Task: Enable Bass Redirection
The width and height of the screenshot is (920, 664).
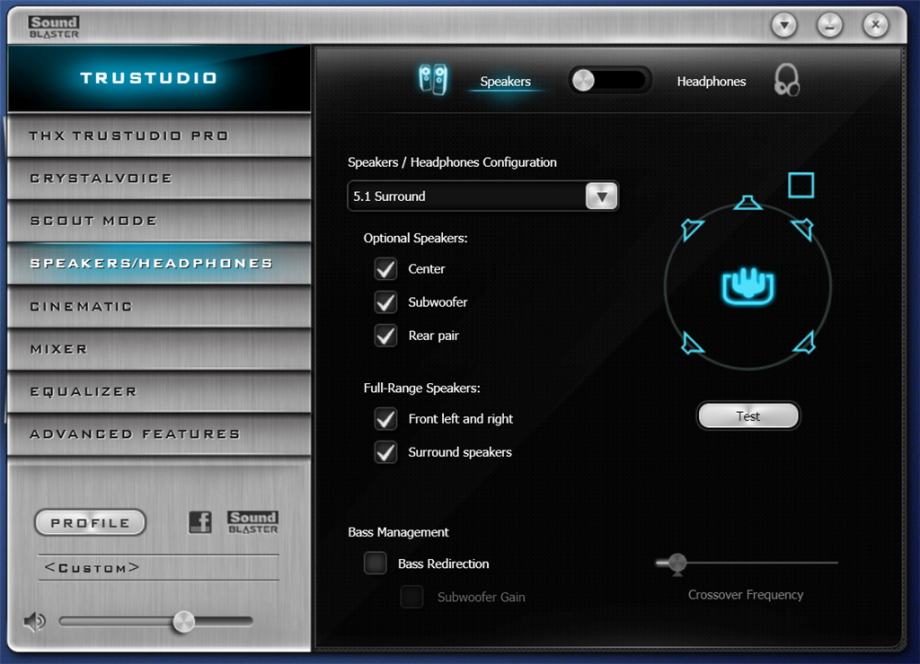Action: (x=375, y=563)
